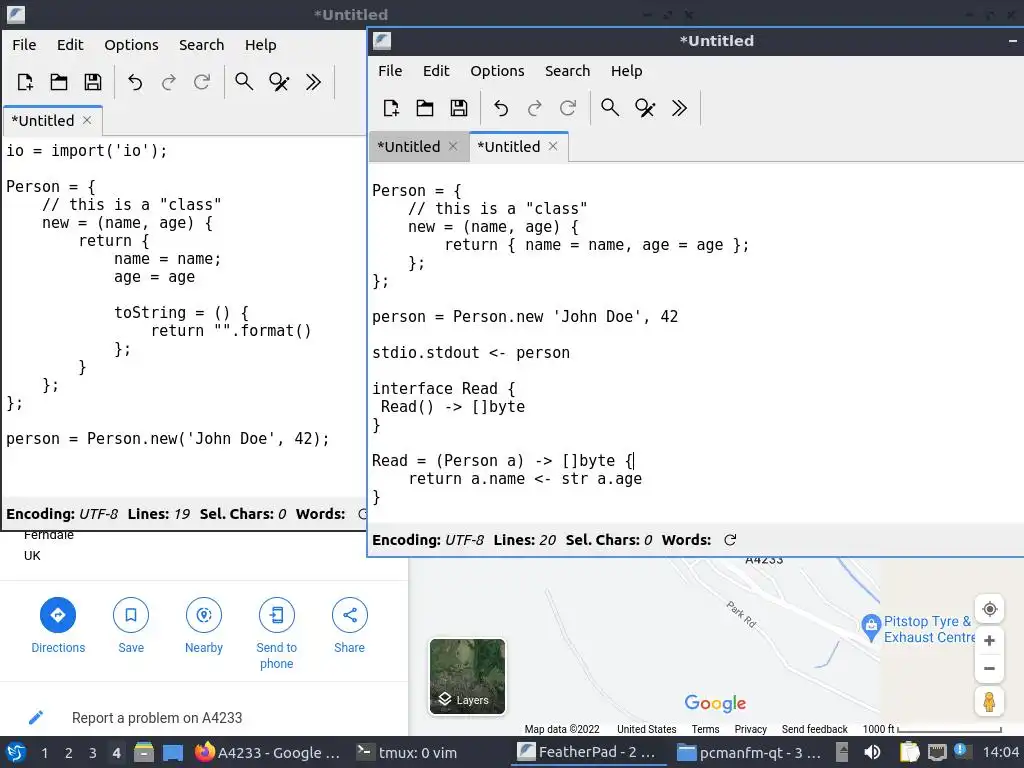Open File menu in back FeatherPad window
Image resolution: width=1024 pixels, height=768 pixels.
point(24,44)
